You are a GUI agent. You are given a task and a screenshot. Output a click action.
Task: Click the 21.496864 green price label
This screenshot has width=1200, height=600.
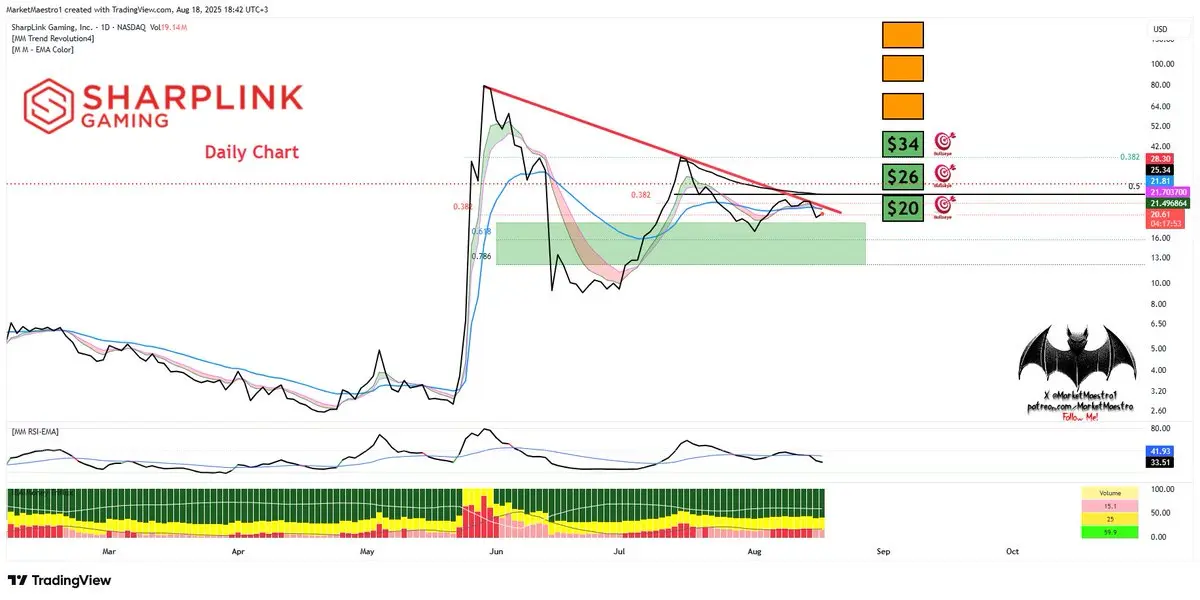pos(1168,203)
